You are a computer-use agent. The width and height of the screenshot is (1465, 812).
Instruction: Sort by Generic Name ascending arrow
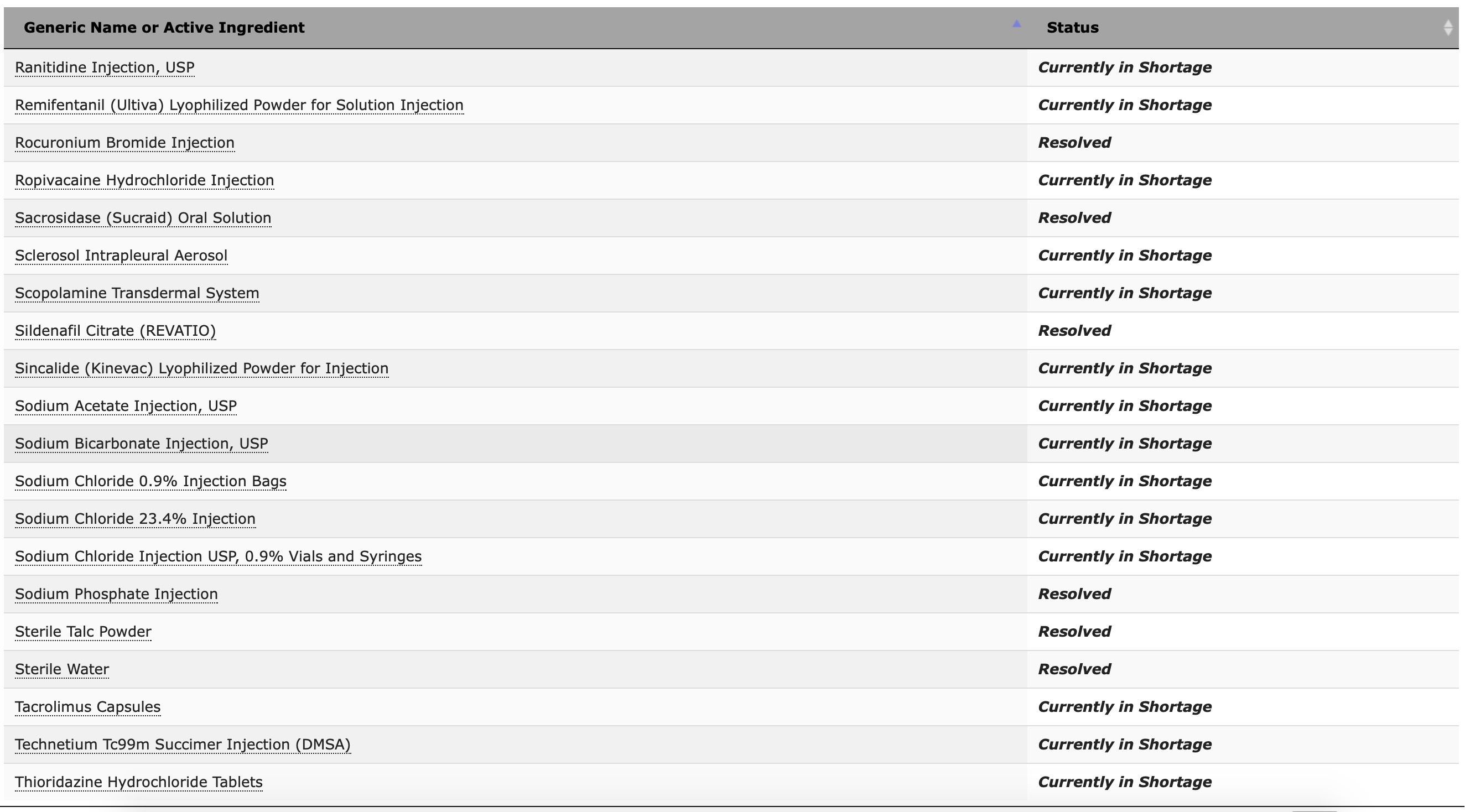[x=1016, y=24]
